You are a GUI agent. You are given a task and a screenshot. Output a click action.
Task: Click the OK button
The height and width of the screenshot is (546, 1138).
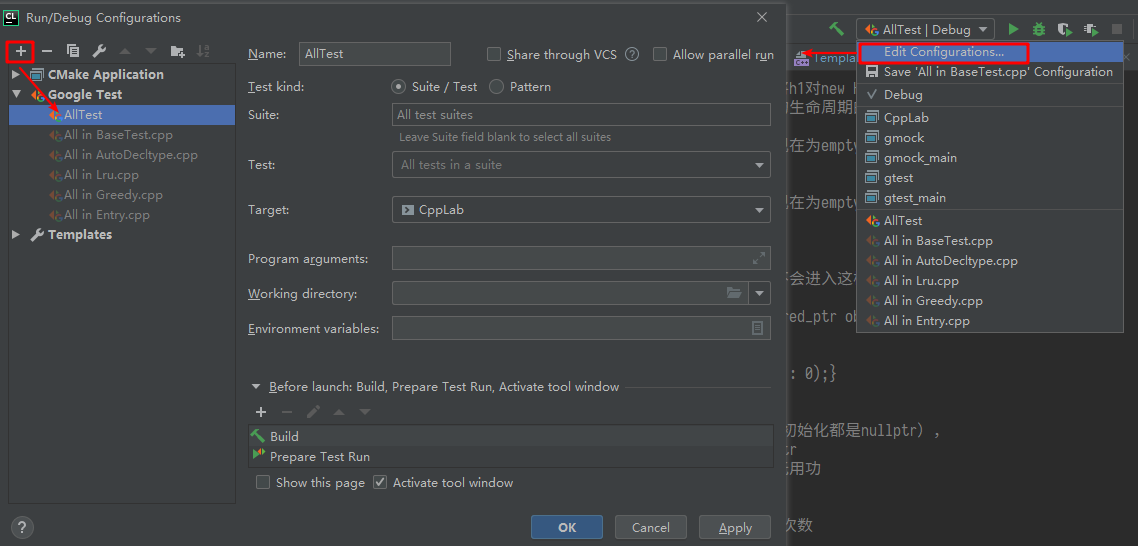click(566, 527)
